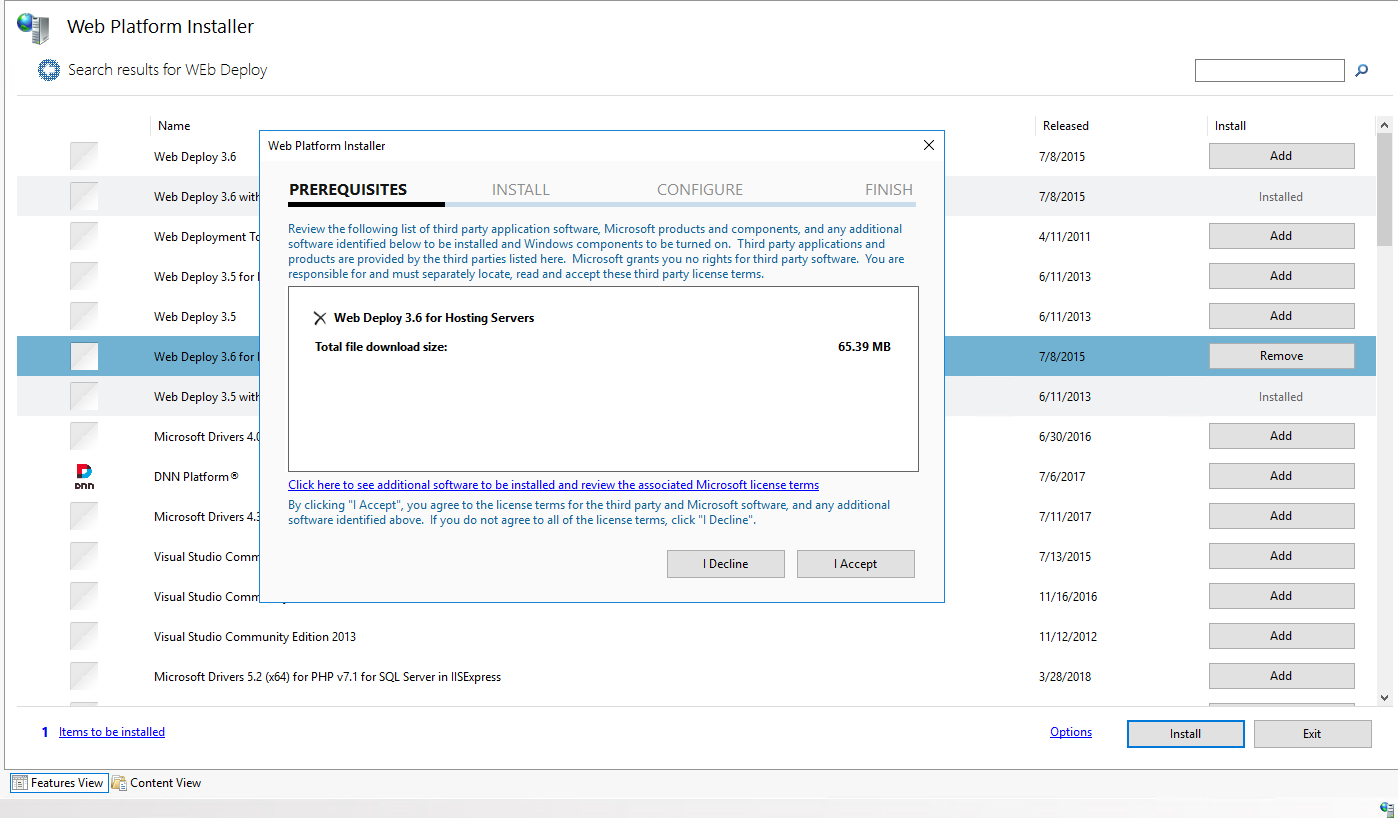Click the Web Deploy 3.5 row name
Screen dimensions: 1398x818
point(195,317)
